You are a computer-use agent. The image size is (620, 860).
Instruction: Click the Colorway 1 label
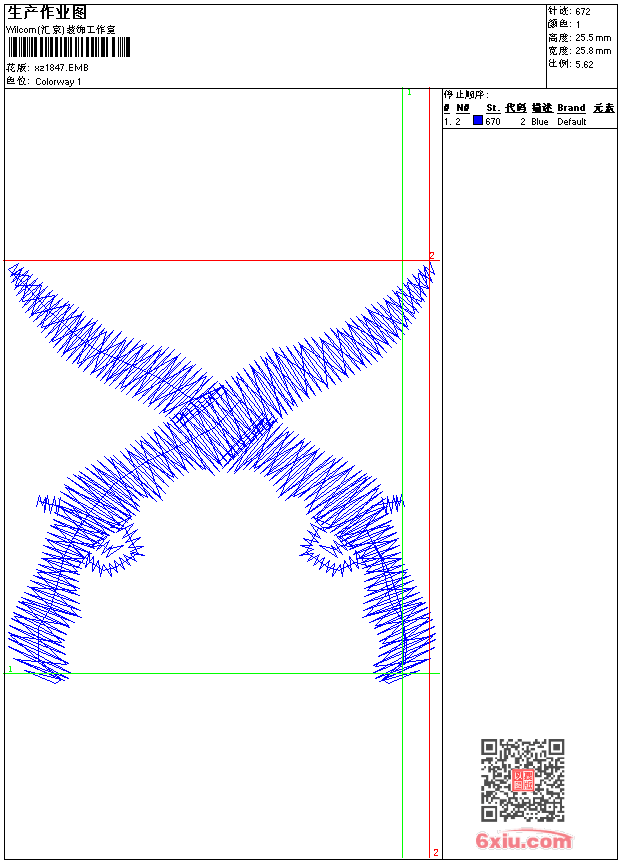[59, 81]
